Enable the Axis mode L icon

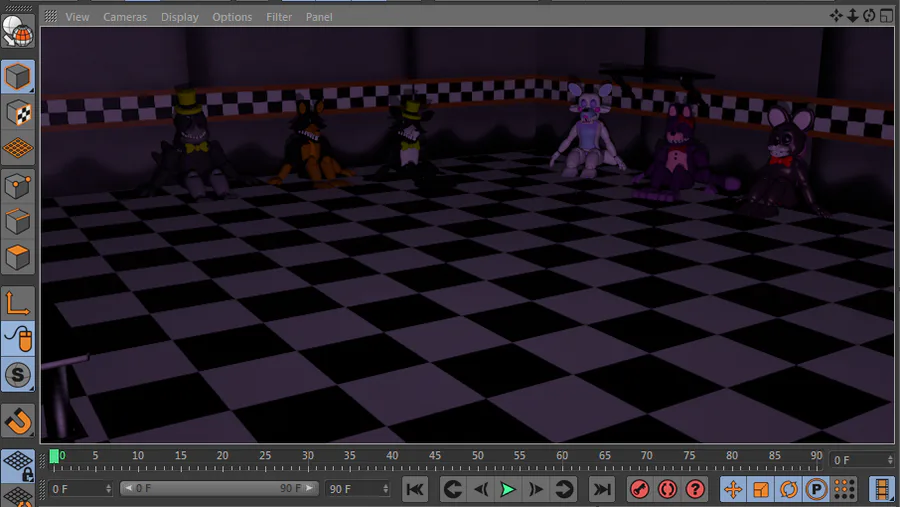coord(18,303)
